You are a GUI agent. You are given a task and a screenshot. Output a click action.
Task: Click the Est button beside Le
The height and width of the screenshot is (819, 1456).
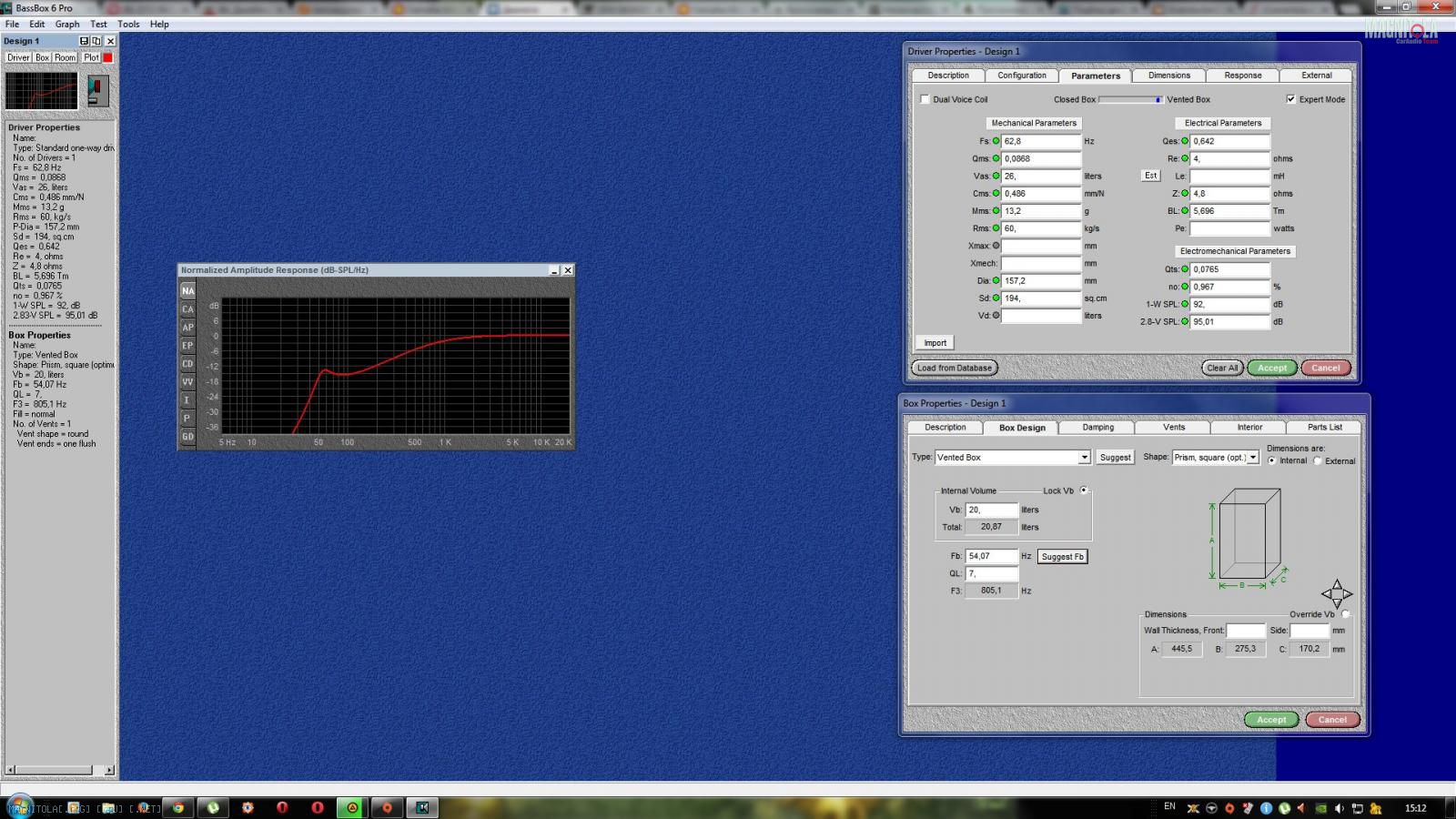1151,176
